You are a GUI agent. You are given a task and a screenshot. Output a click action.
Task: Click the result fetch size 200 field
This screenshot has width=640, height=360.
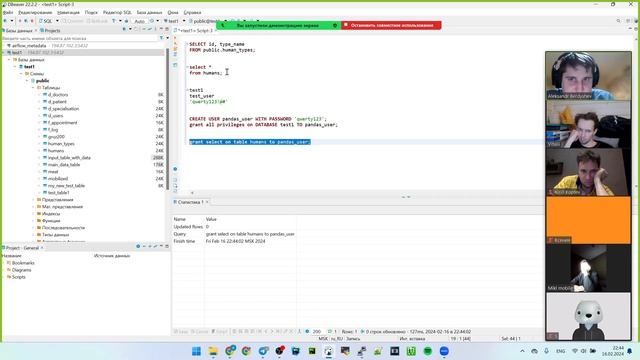point(317,332)
